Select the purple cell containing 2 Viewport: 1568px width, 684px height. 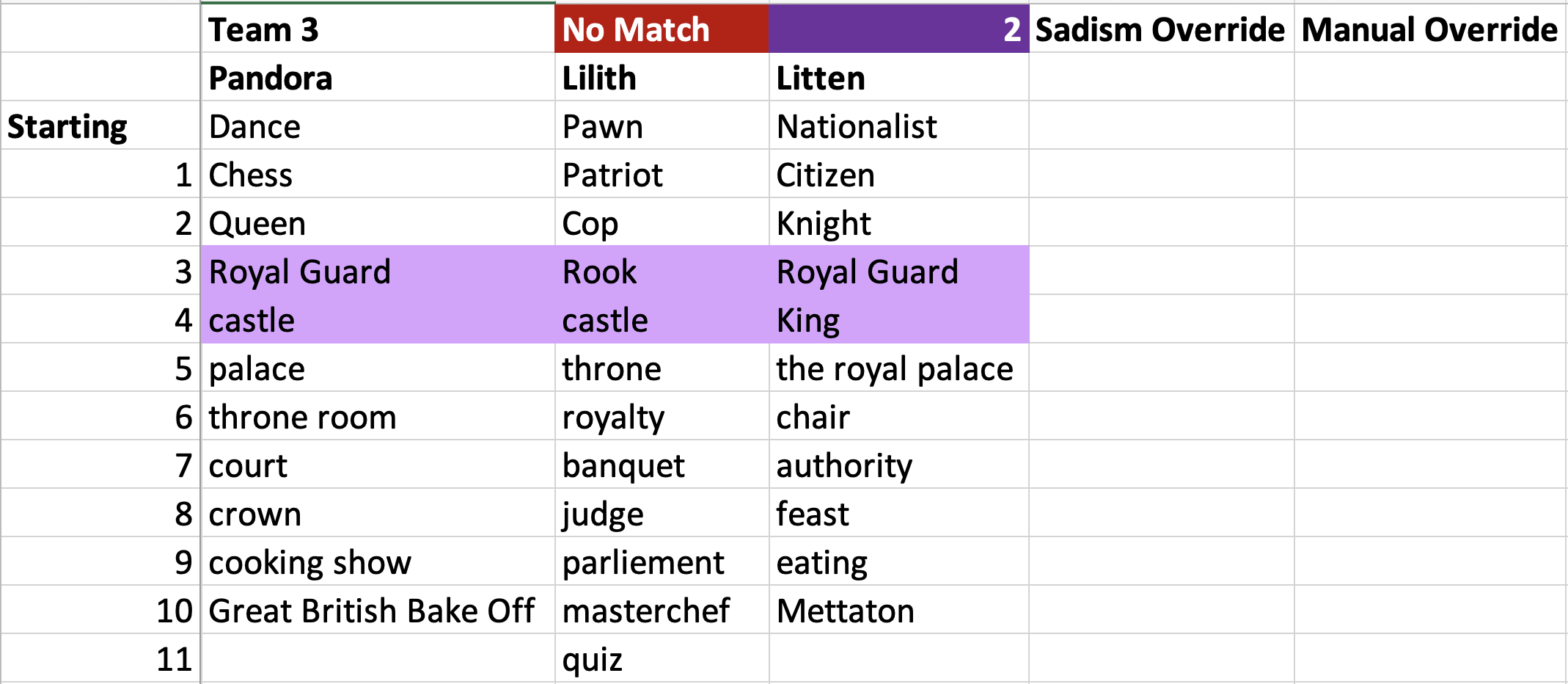(898, 29)
